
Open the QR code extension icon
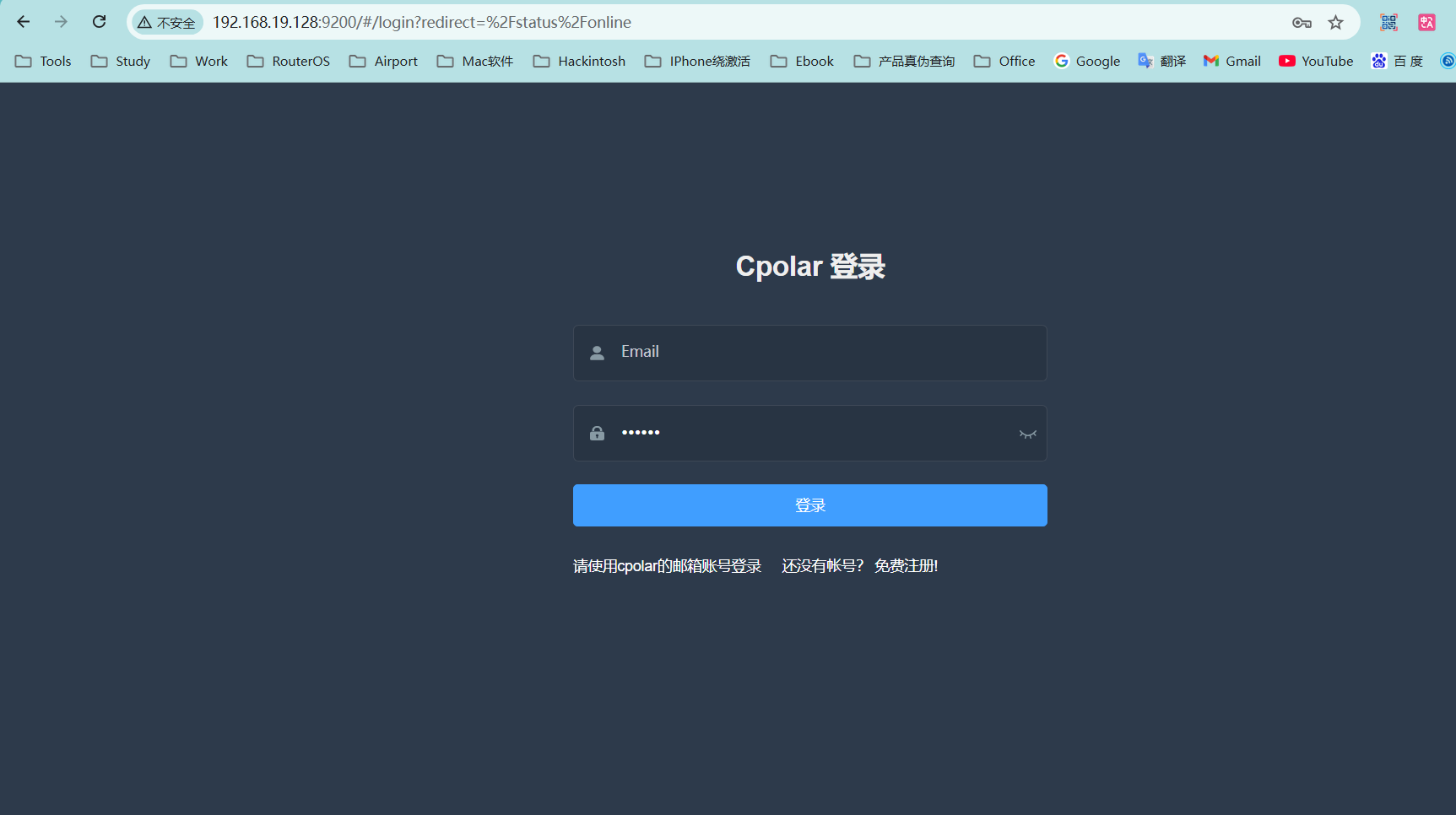pos(1388,23)
